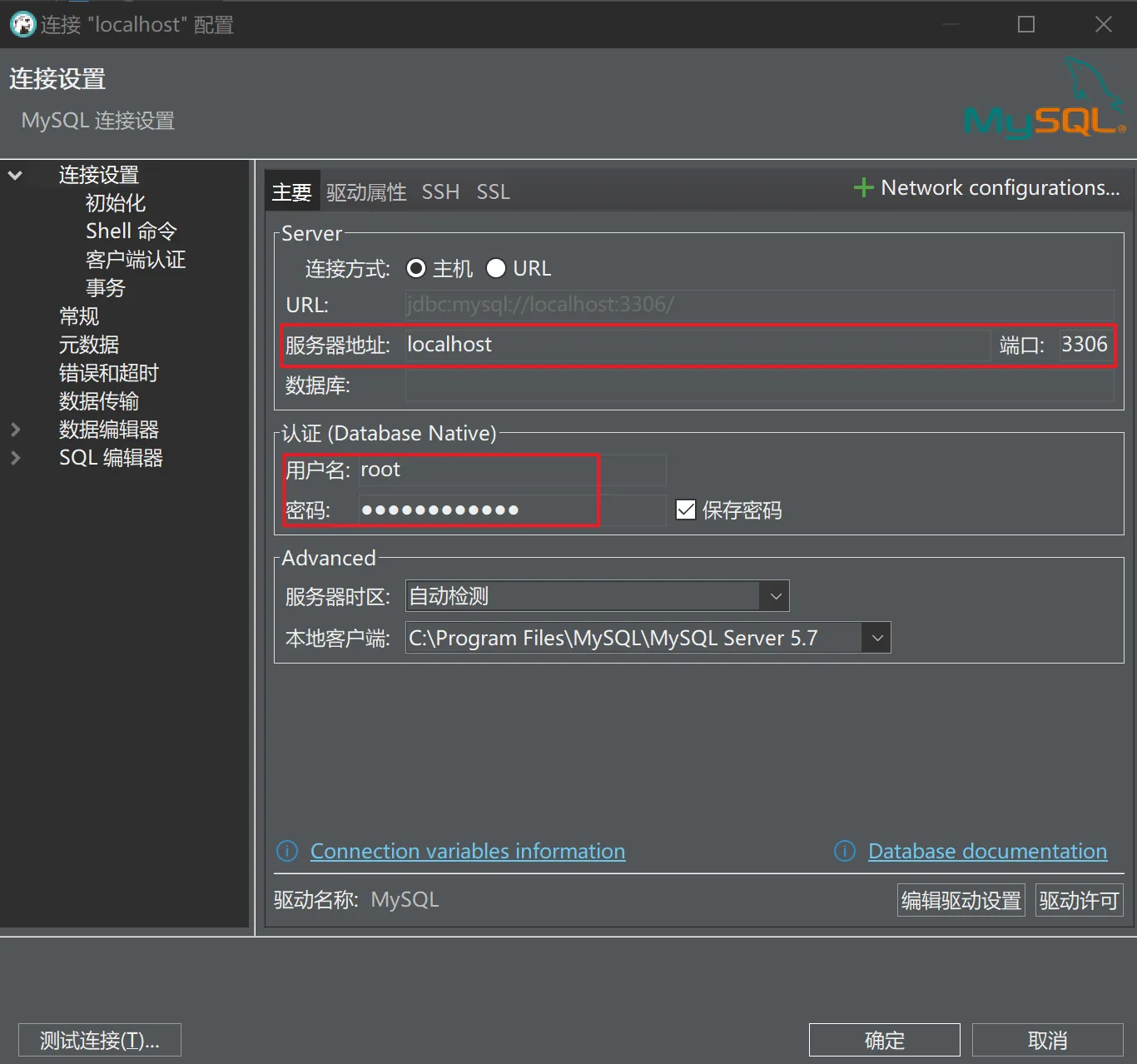Expand the SQL 编辑器 tree node
Image resolution: width=1137 pixels, height=1064 pixels.
click(x=15, y=458)
